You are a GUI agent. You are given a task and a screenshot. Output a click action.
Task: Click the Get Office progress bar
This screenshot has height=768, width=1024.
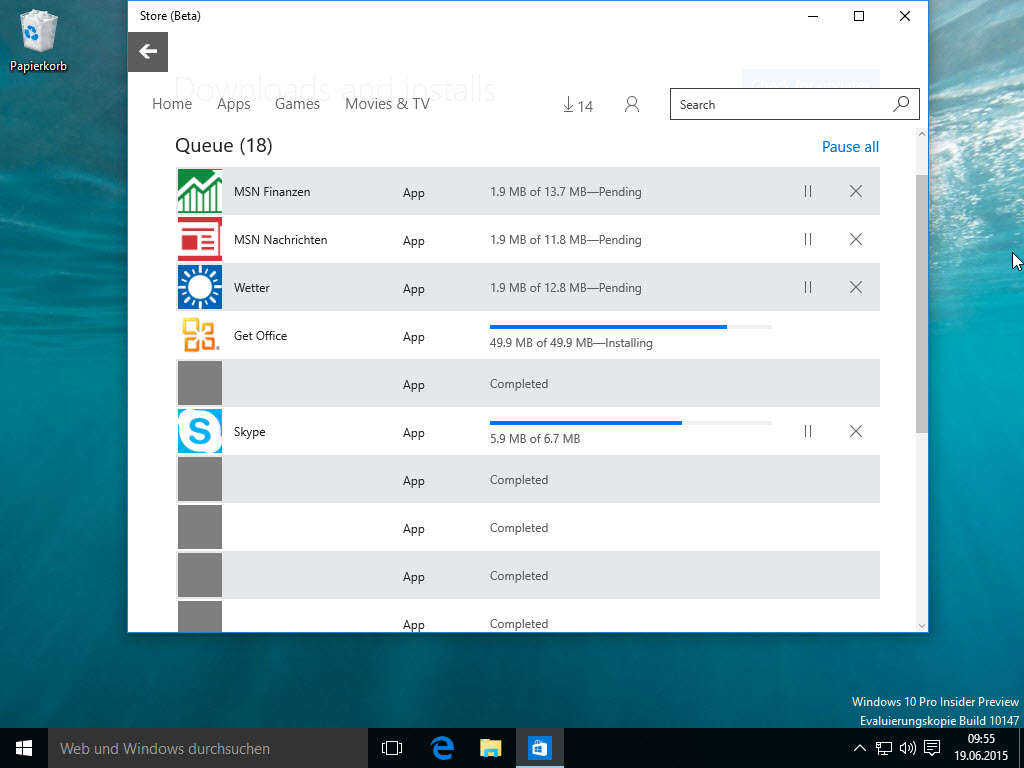pyautogui.click(x=631, y=327)
